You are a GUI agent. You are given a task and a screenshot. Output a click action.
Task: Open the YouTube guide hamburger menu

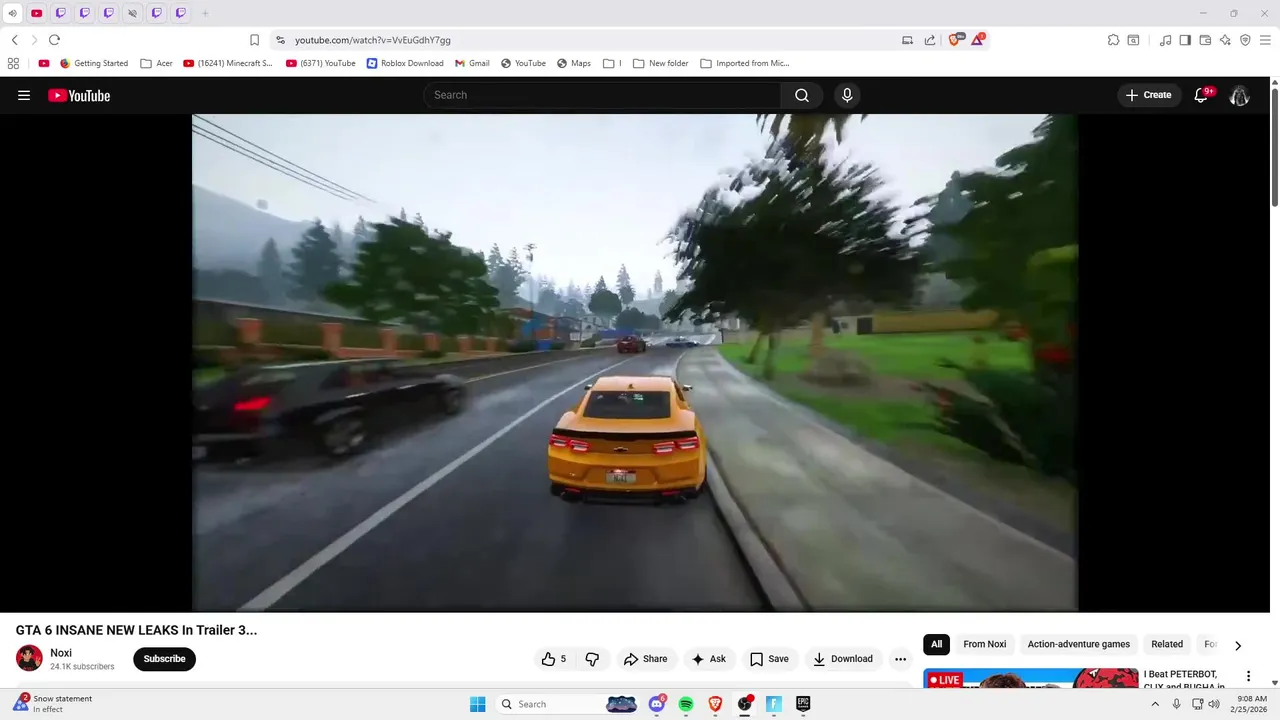pyautogui.click(x=24, y=95)
